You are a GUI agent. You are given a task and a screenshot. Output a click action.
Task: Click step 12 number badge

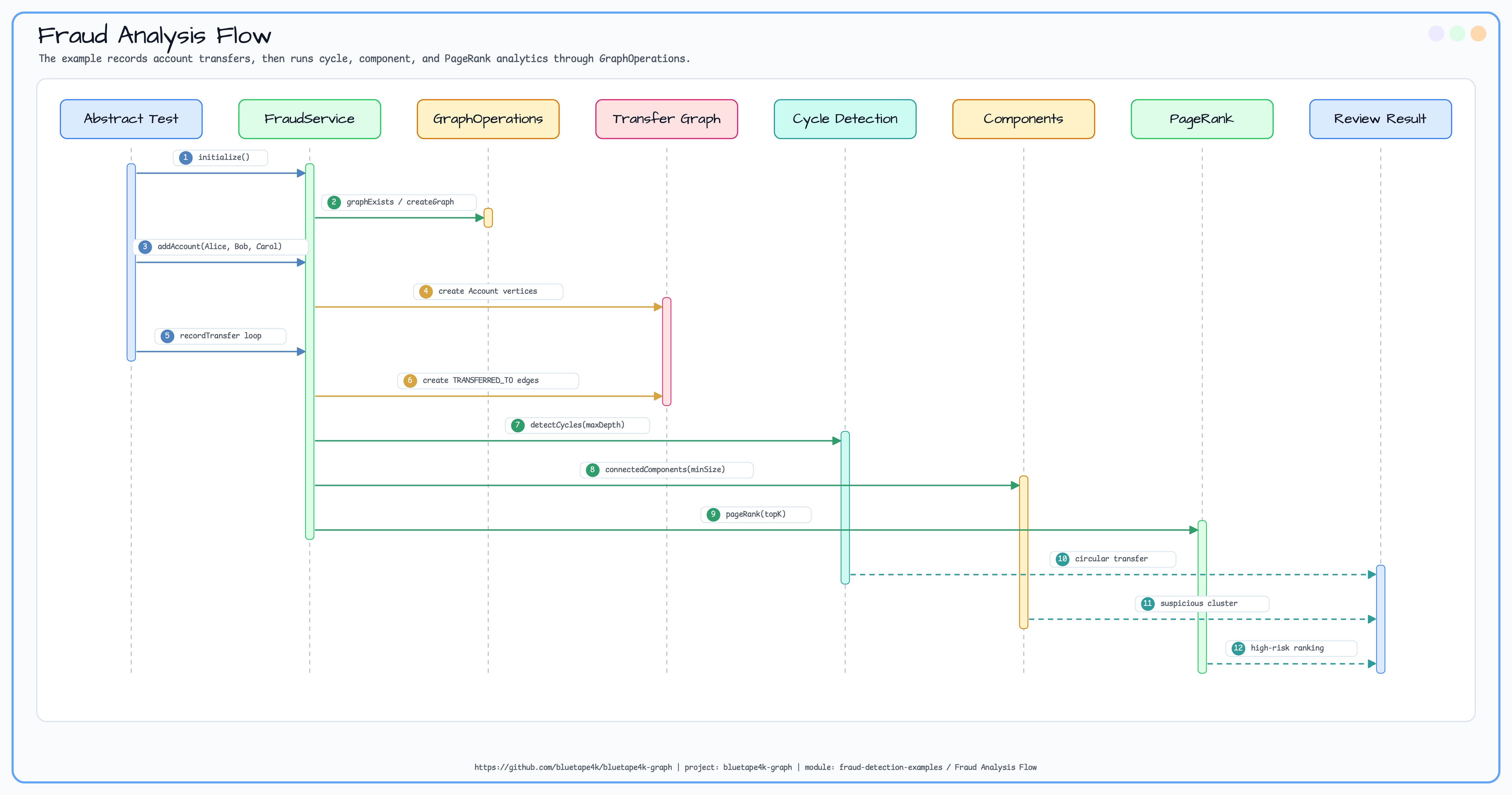tap(1238, 648)
